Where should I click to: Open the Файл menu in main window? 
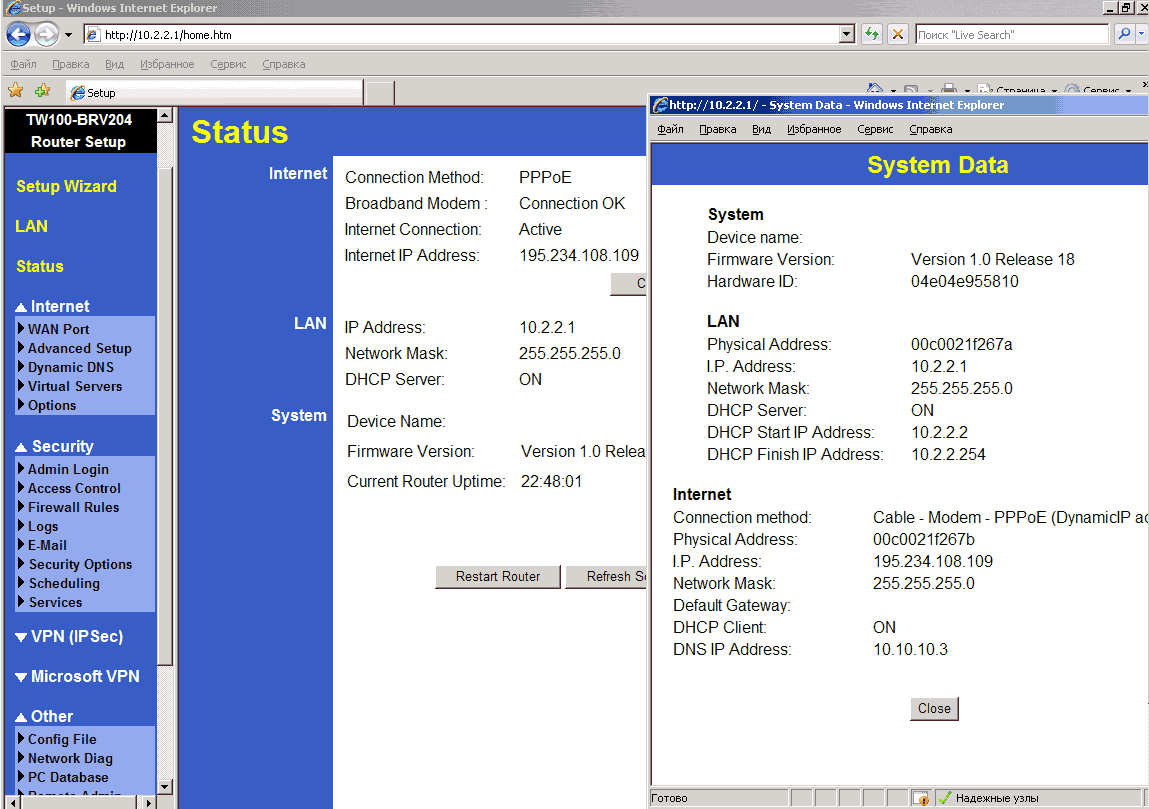pos(23,64)
